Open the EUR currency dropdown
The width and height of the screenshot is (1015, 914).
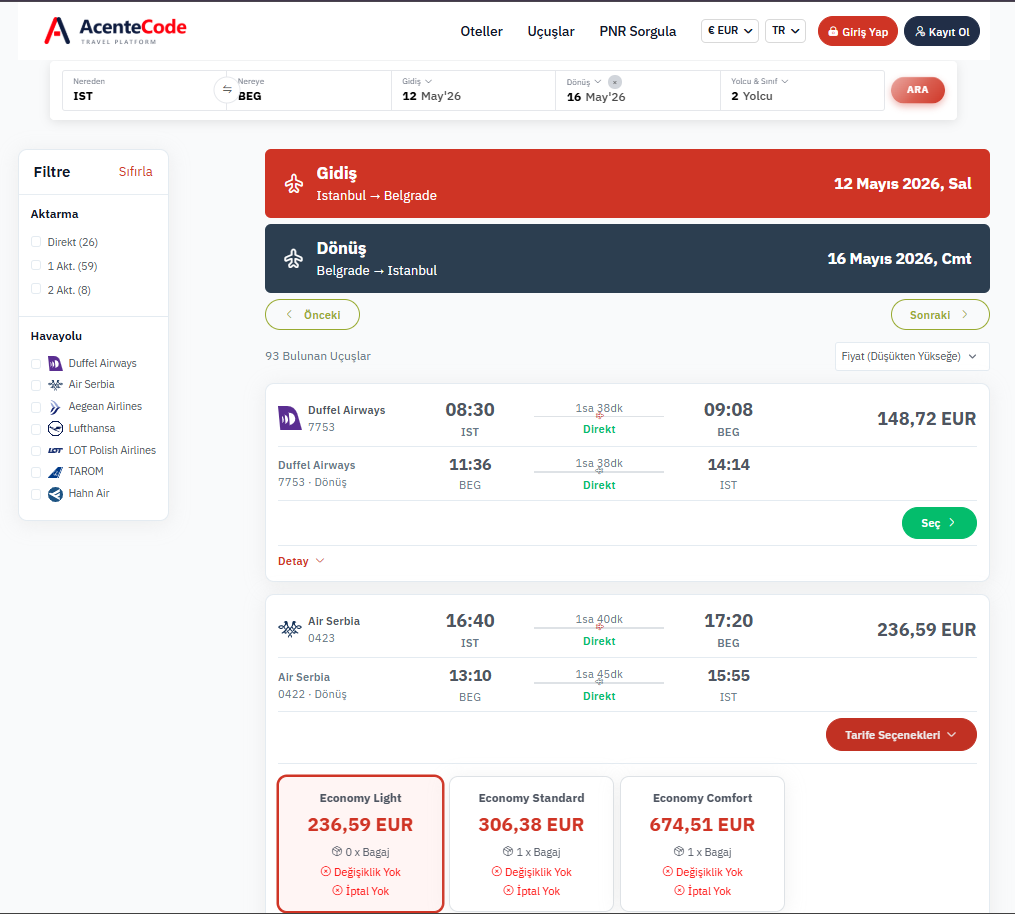(729, 31)
